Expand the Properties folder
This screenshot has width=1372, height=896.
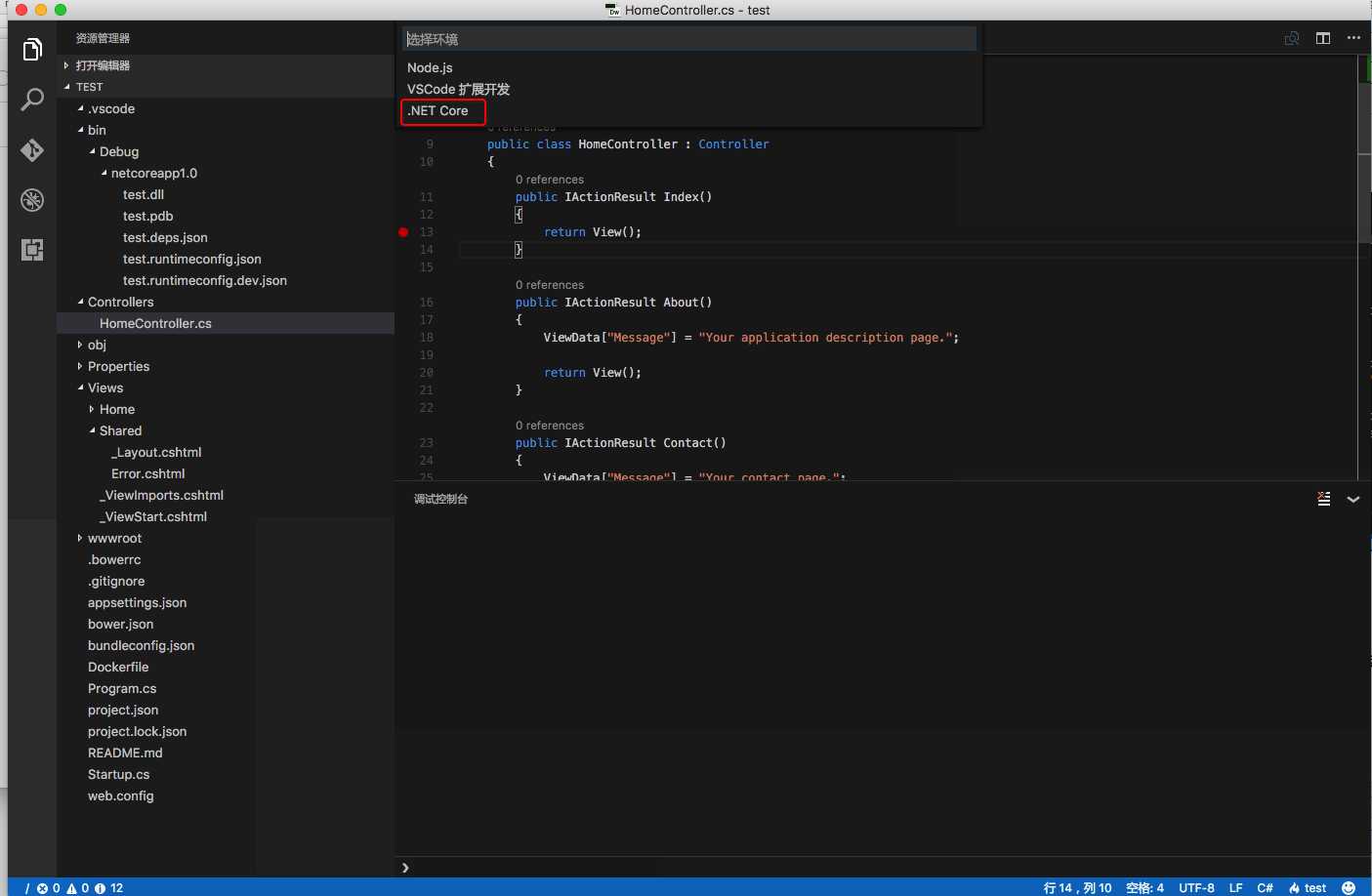(x=118, y=367)
